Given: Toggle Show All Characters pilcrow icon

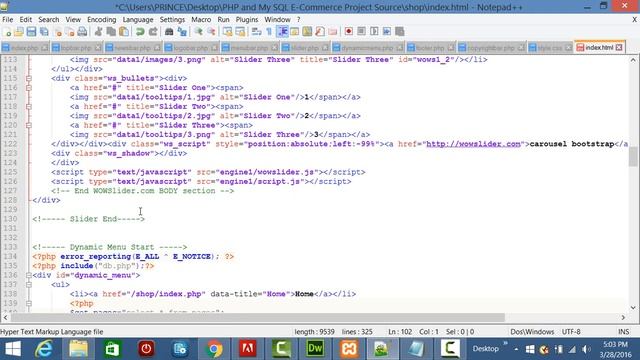Looking at the screenshot, I should click(x=269, y=31).
